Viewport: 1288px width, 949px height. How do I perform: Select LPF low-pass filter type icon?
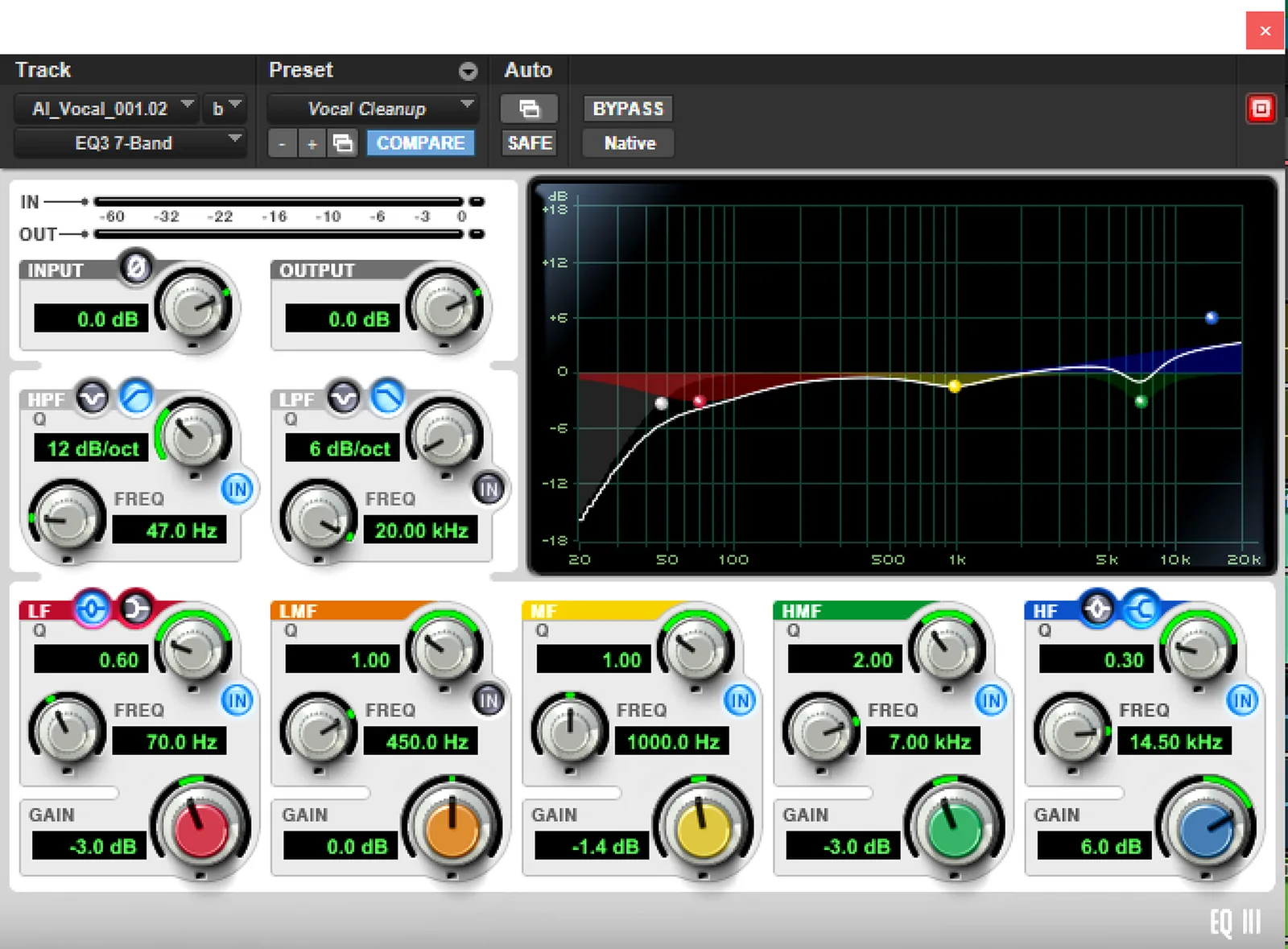387,397
